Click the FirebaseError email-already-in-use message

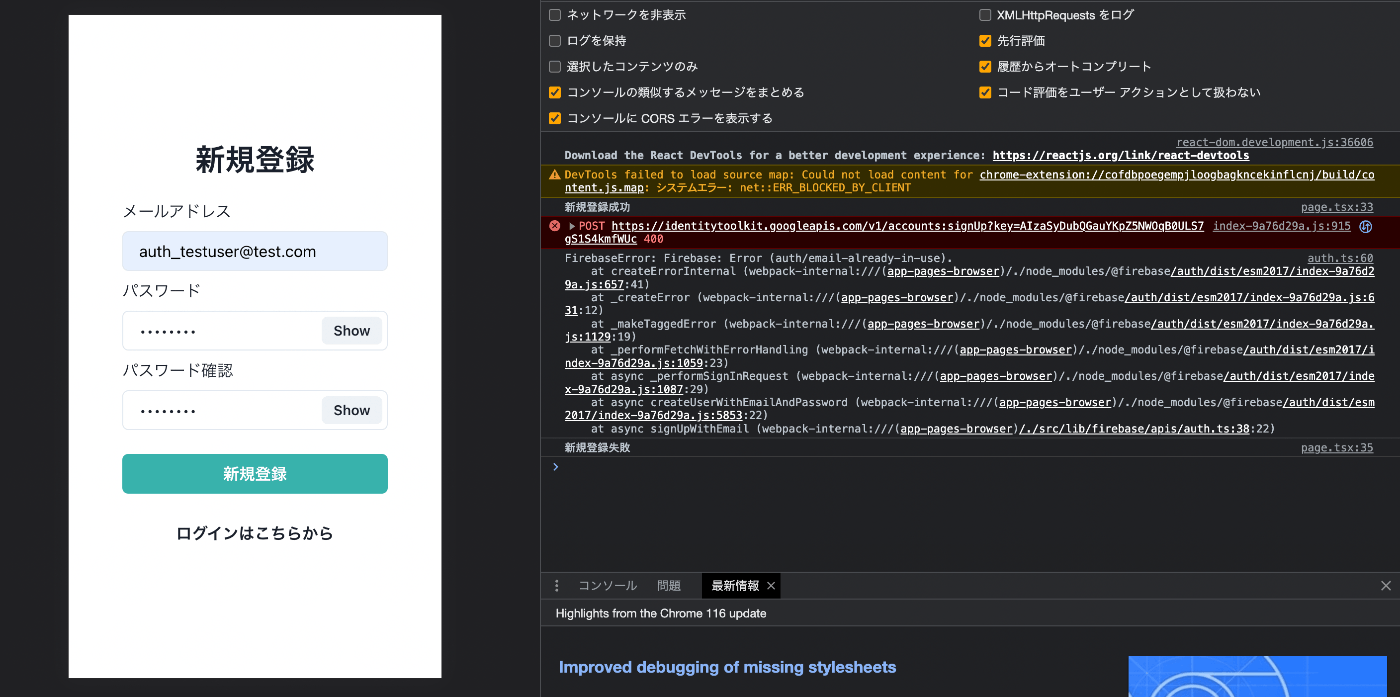758,258
